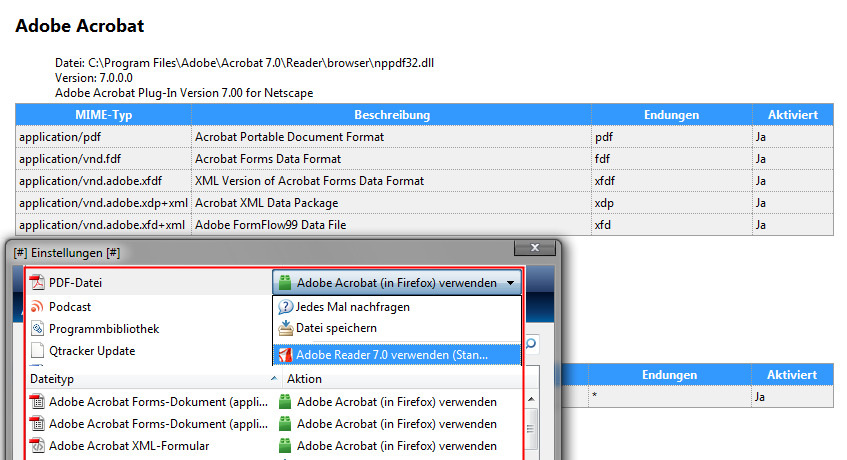Click the xdp extension cell
Image resolution: width=847 pixels, height=460 pixels.
(x=671, y=203)
